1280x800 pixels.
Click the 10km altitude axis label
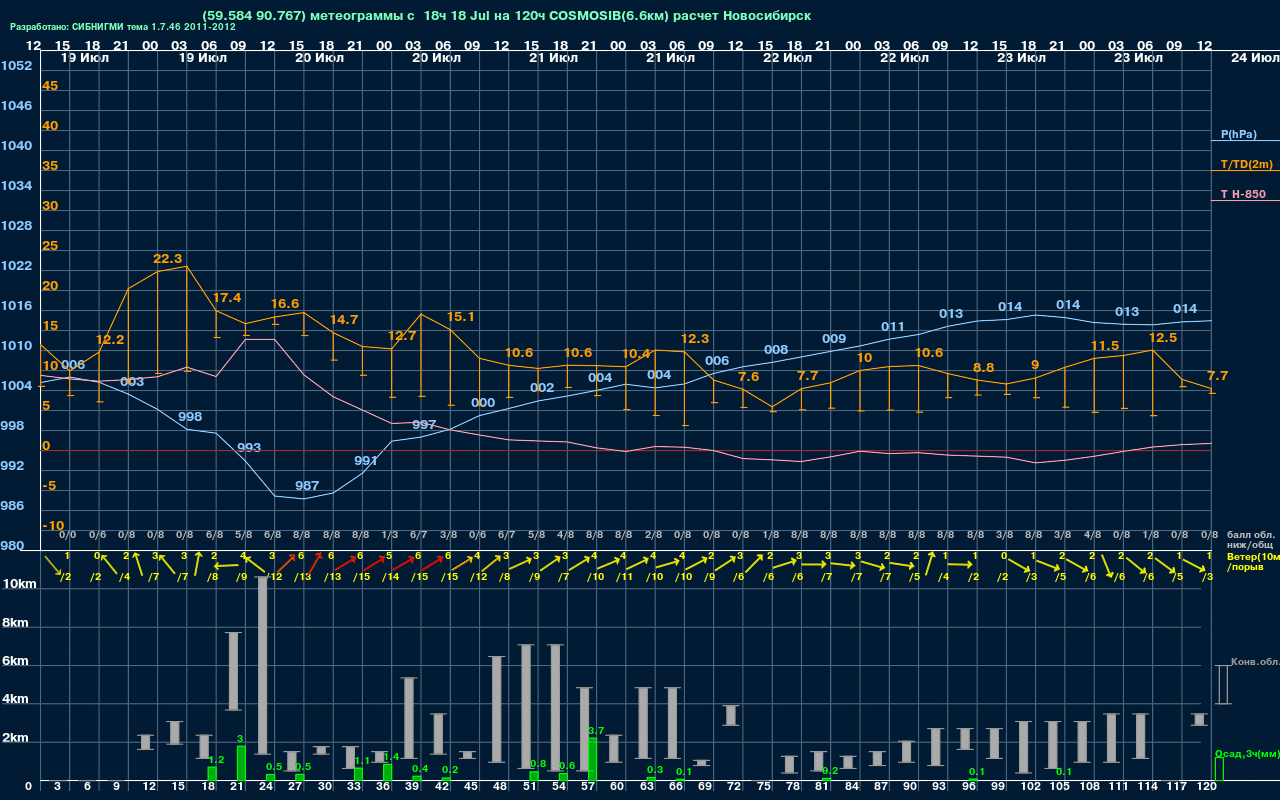21,584
